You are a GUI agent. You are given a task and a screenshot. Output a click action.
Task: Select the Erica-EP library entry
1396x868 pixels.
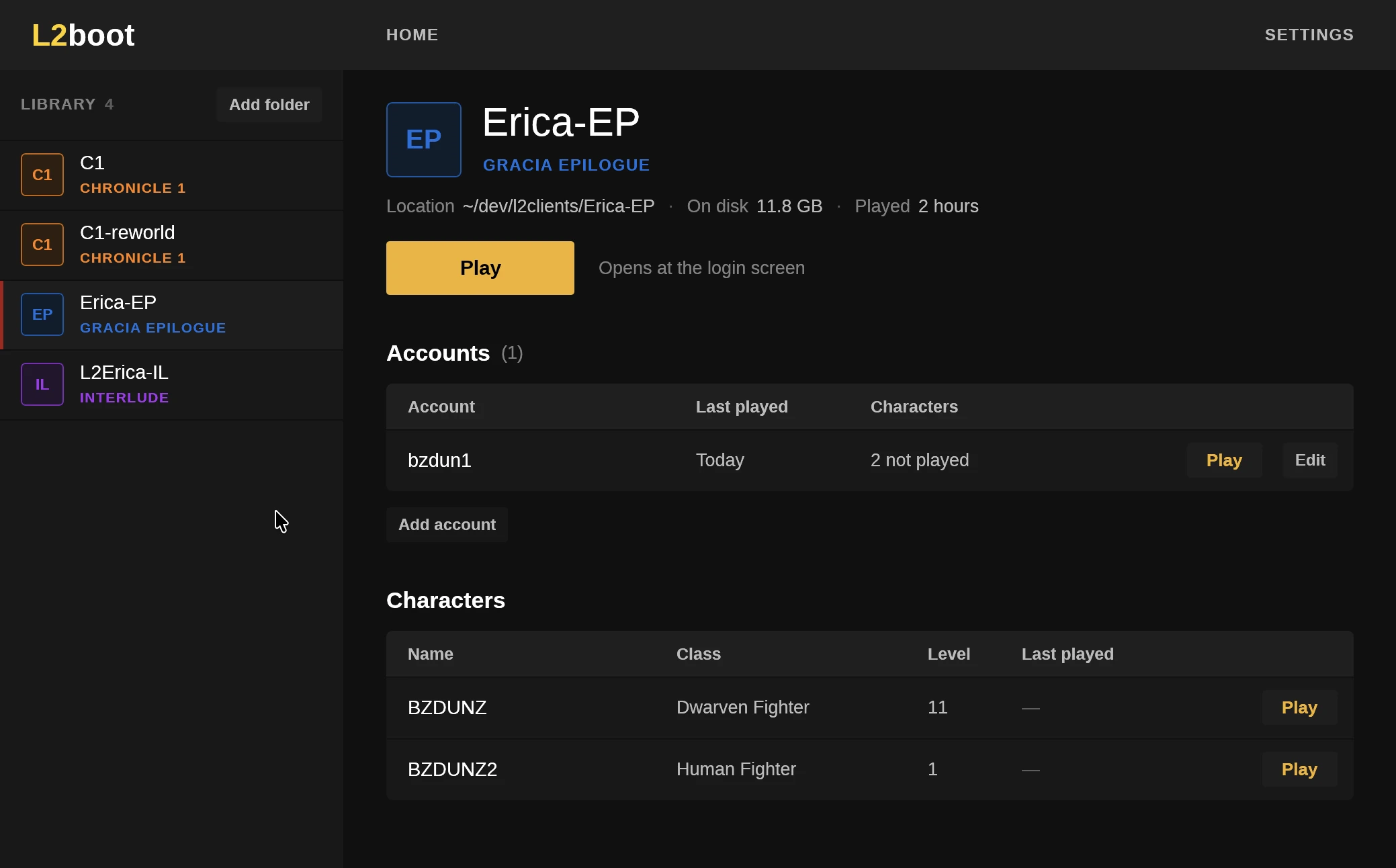[171, 314]
